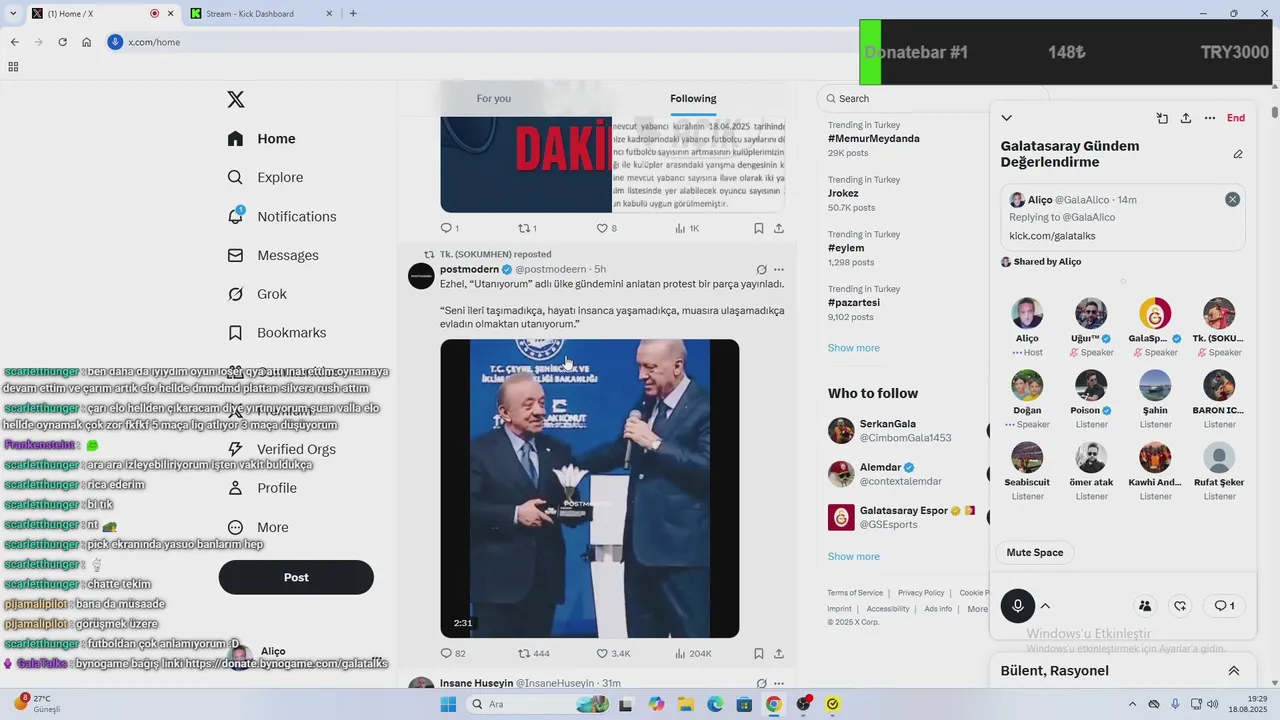This screenshot has height=720, width=1280.
Task: Open Grok in the sidebar
Action: (x=257, y=294)
